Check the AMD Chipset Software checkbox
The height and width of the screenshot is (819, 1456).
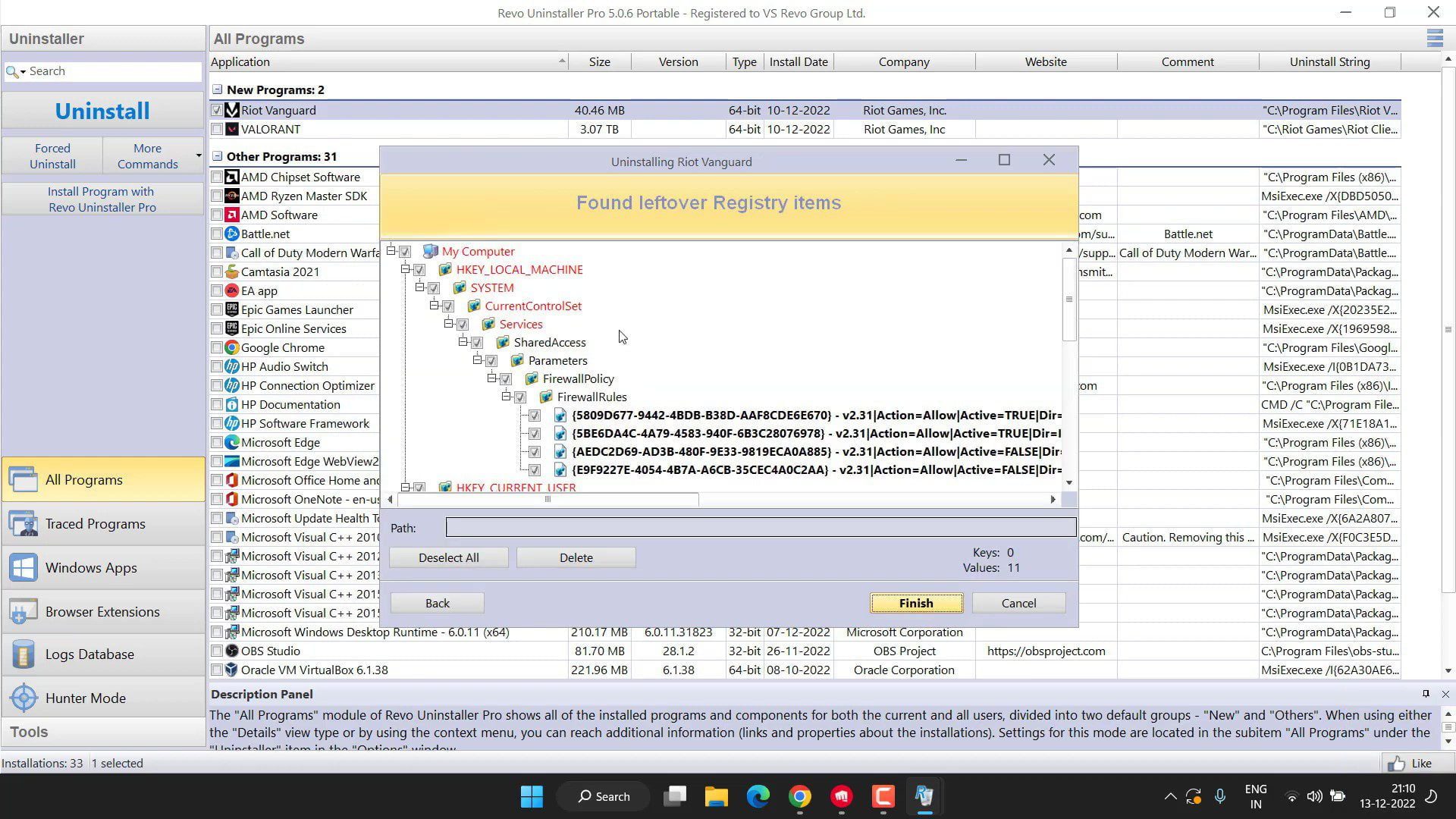pyautogui.click(x=217, y=177)
